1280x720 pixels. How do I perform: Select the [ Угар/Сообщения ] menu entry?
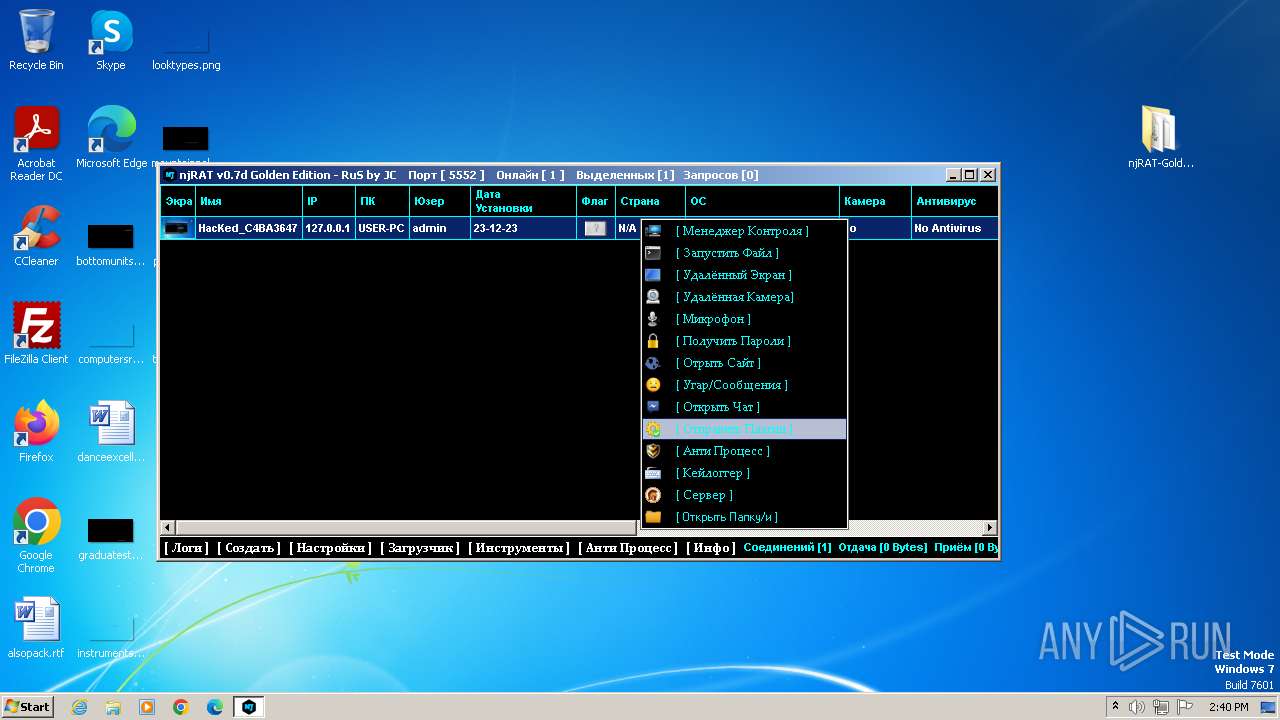[745, 385]
